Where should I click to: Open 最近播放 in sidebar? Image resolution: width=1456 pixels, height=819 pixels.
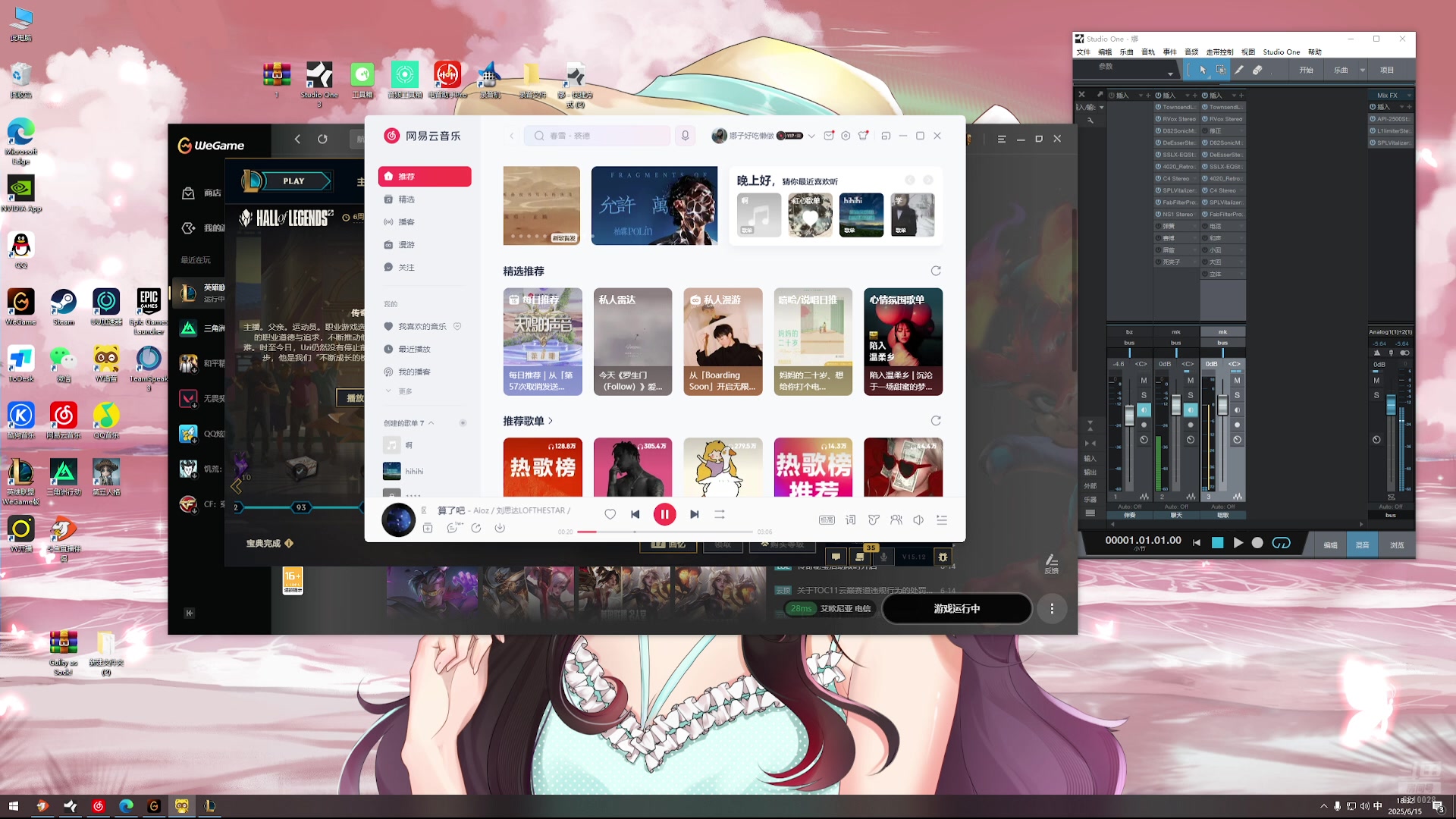coord(425,350)
